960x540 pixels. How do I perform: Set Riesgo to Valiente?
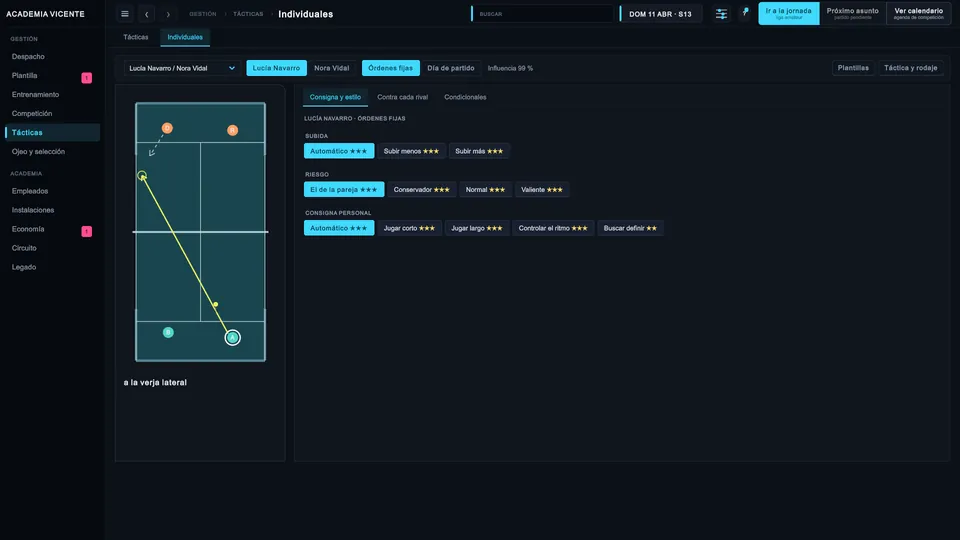[542, 190]
